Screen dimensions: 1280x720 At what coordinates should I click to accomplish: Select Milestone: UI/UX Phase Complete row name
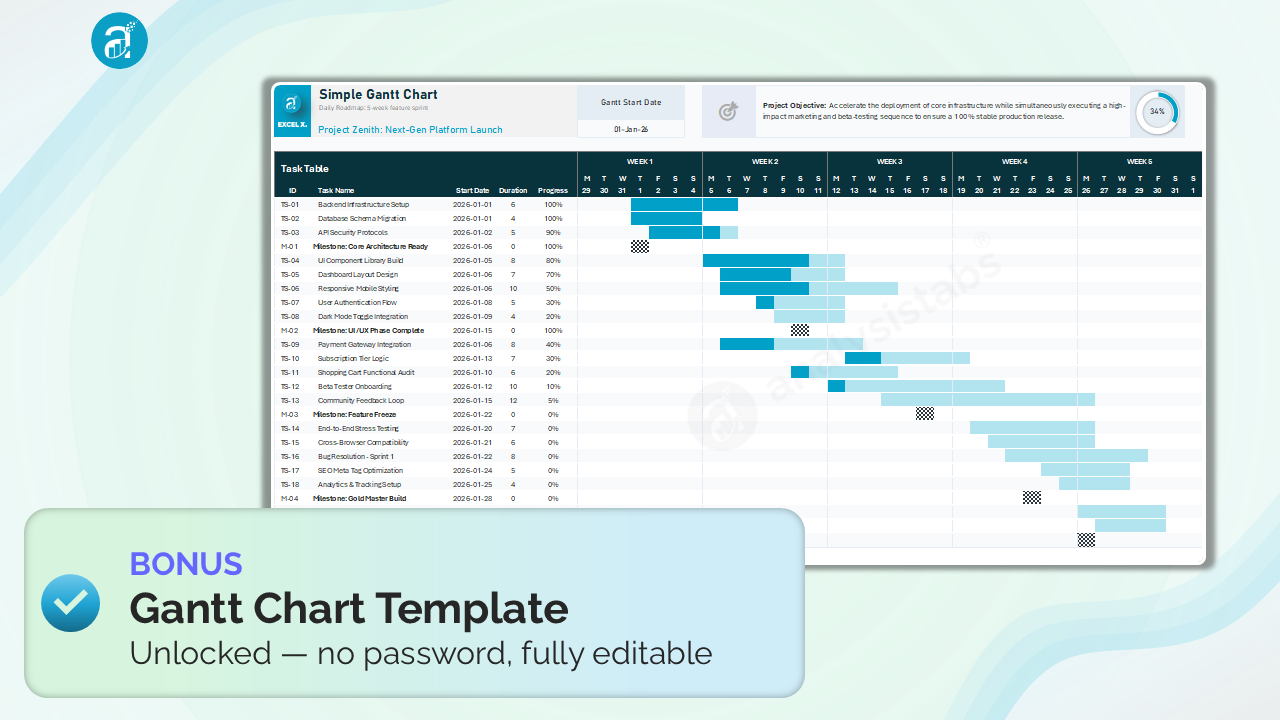click(368, 330)
